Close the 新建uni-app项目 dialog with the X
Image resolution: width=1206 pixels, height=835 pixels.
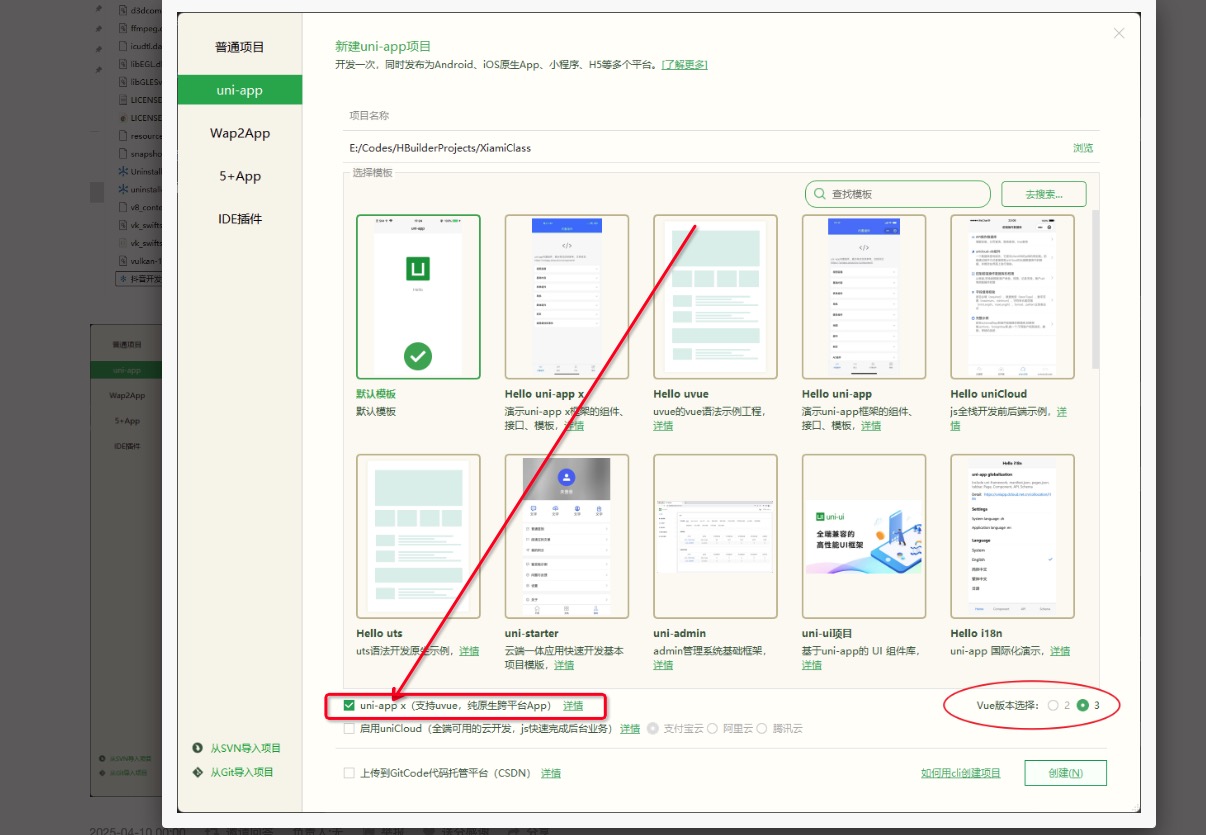[1119, 34]
